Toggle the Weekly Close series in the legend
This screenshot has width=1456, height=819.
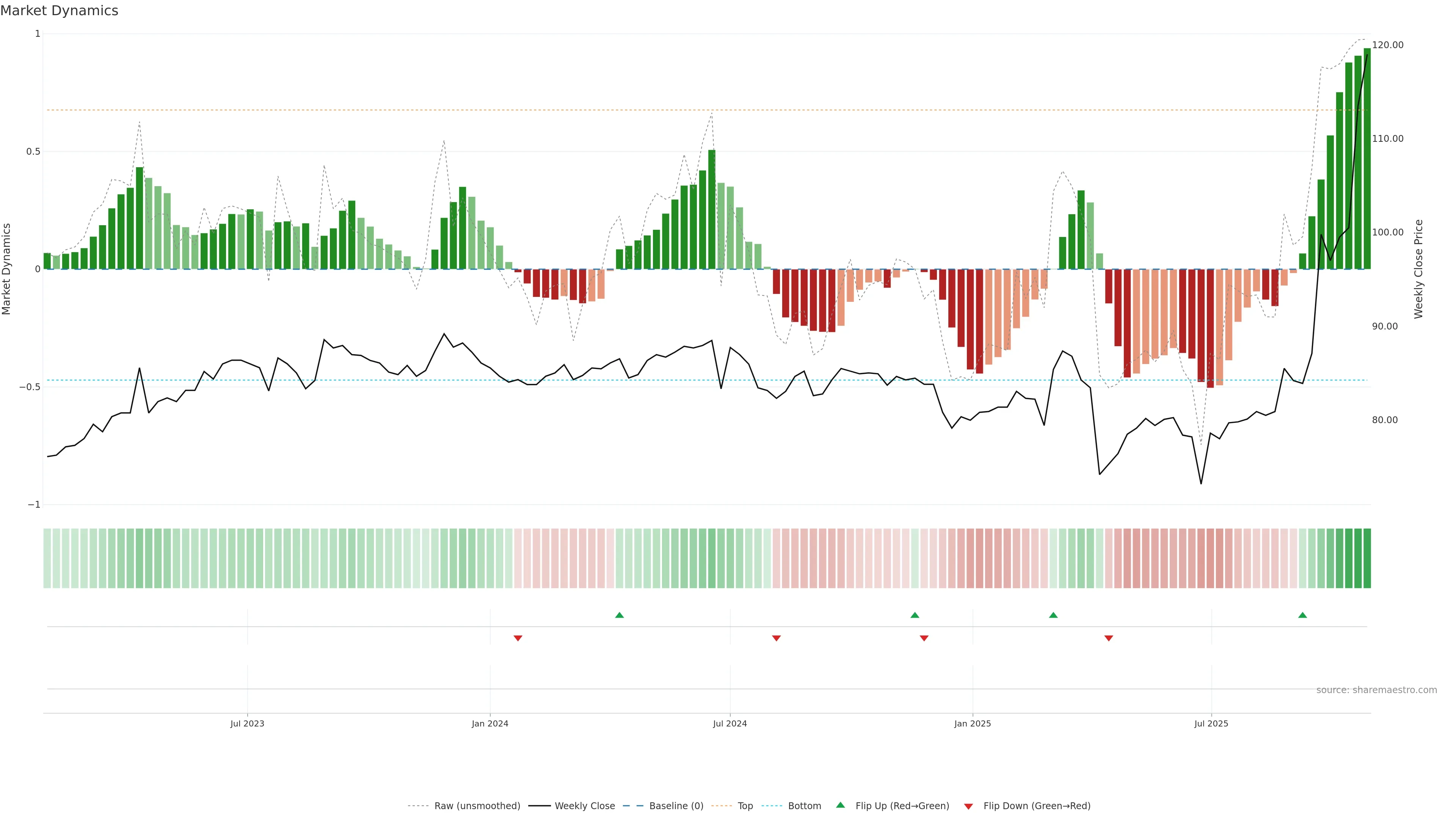click(x=584, y=806)
